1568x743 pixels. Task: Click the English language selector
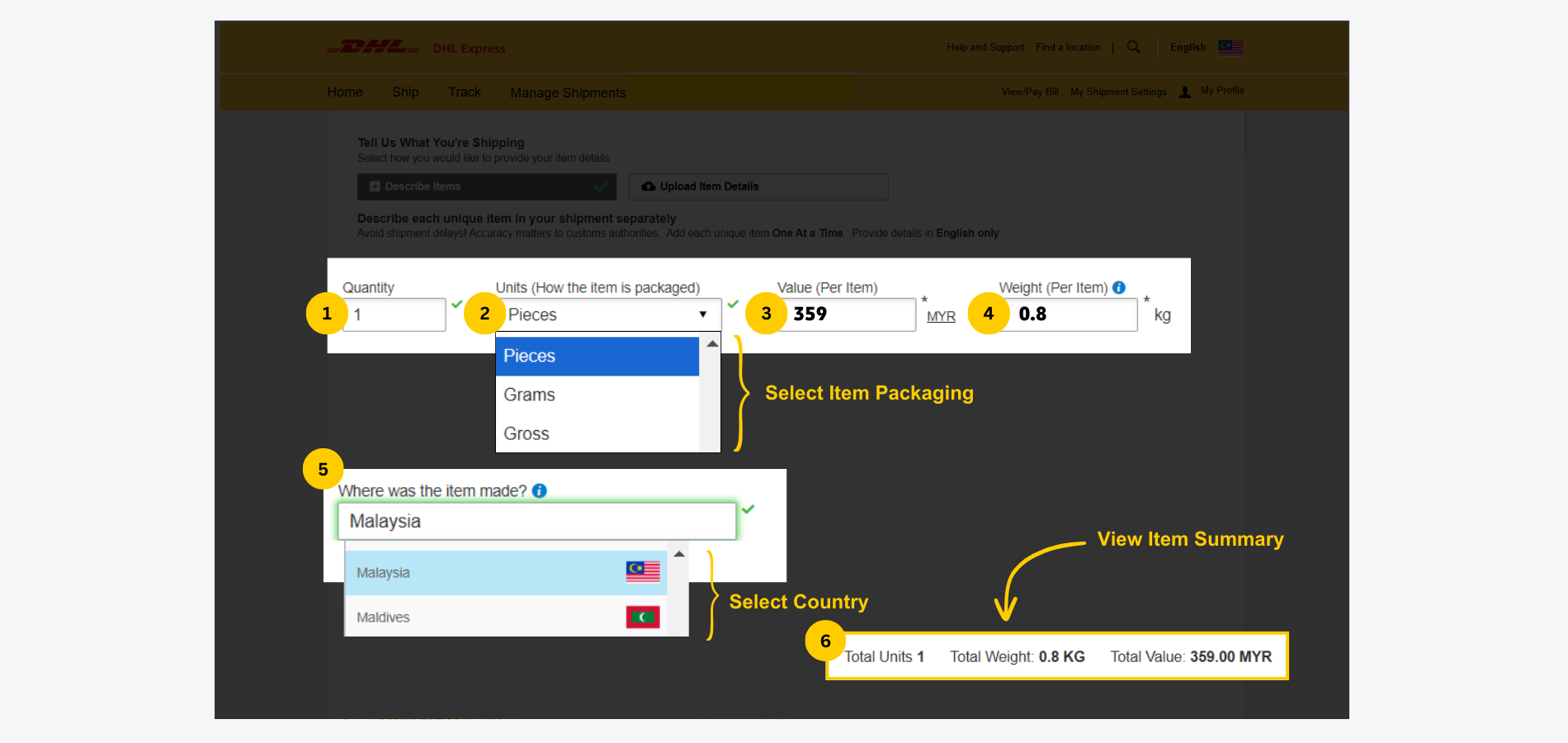[x=1188, y=48]
